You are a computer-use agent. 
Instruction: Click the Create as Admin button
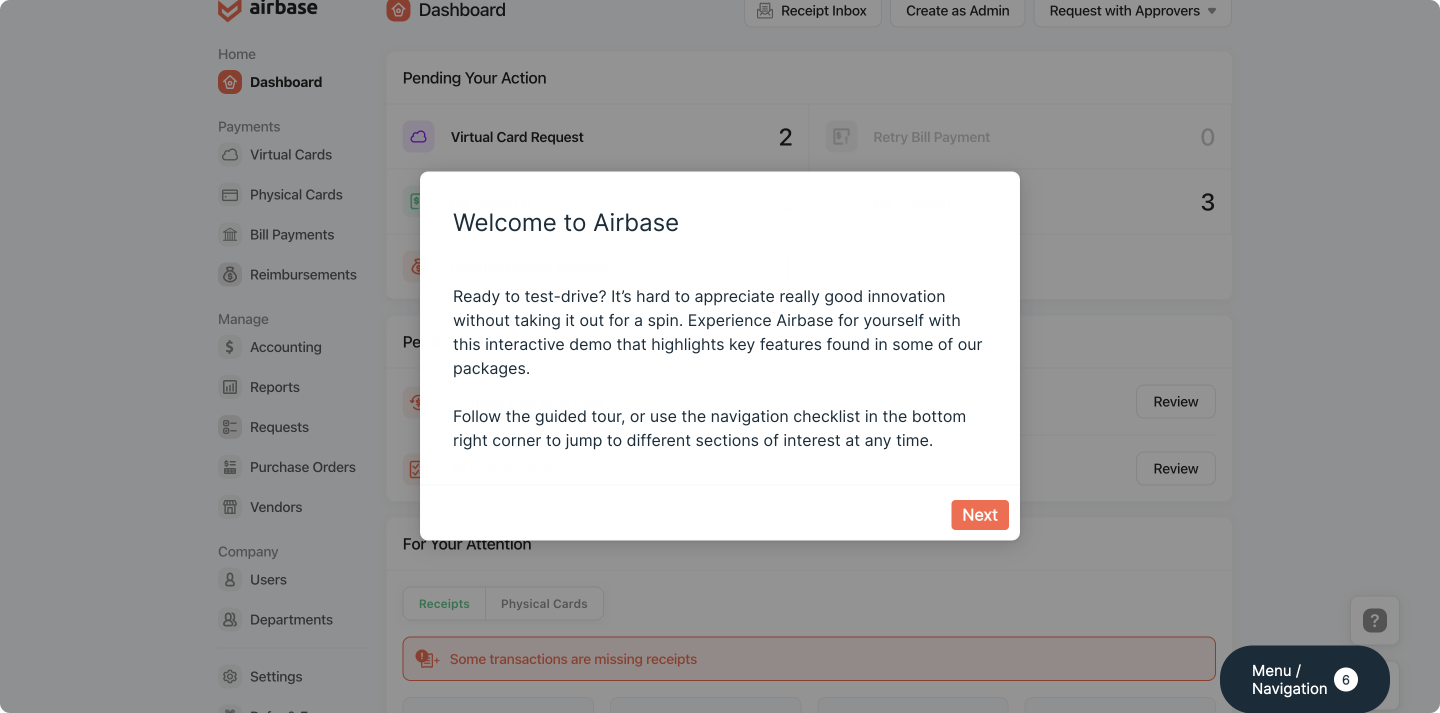(957, 11)
